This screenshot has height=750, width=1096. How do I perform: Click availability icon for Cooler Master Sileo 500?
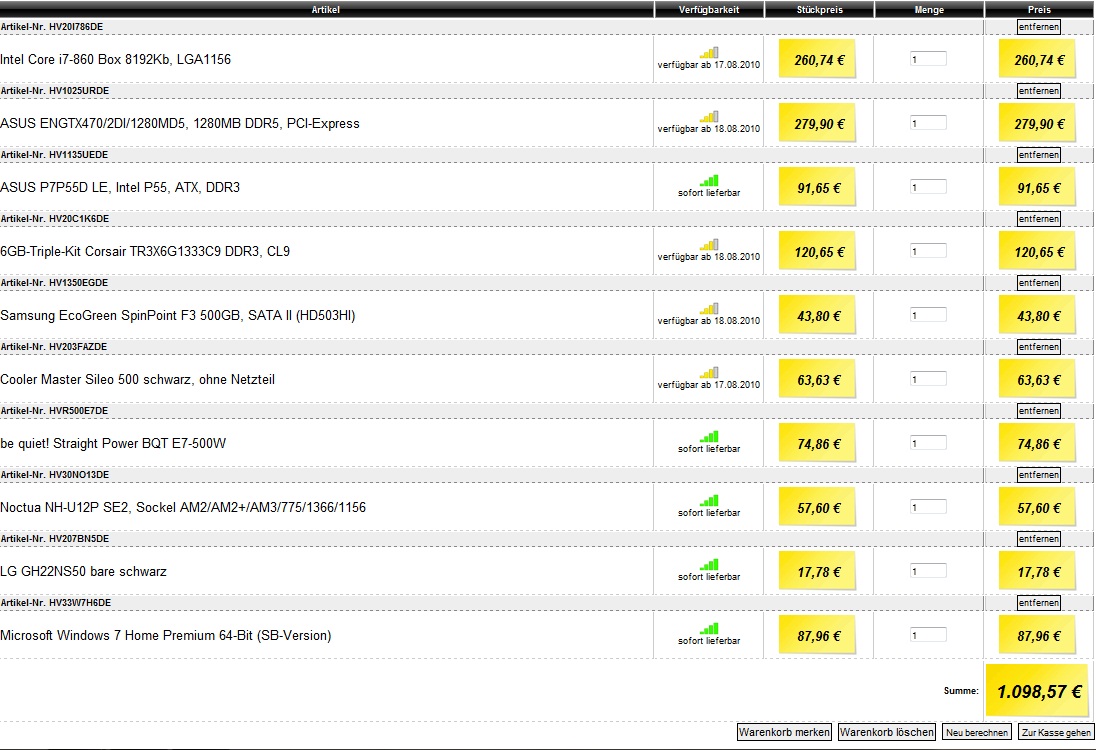pyautogui.click(x=709, y=373)
